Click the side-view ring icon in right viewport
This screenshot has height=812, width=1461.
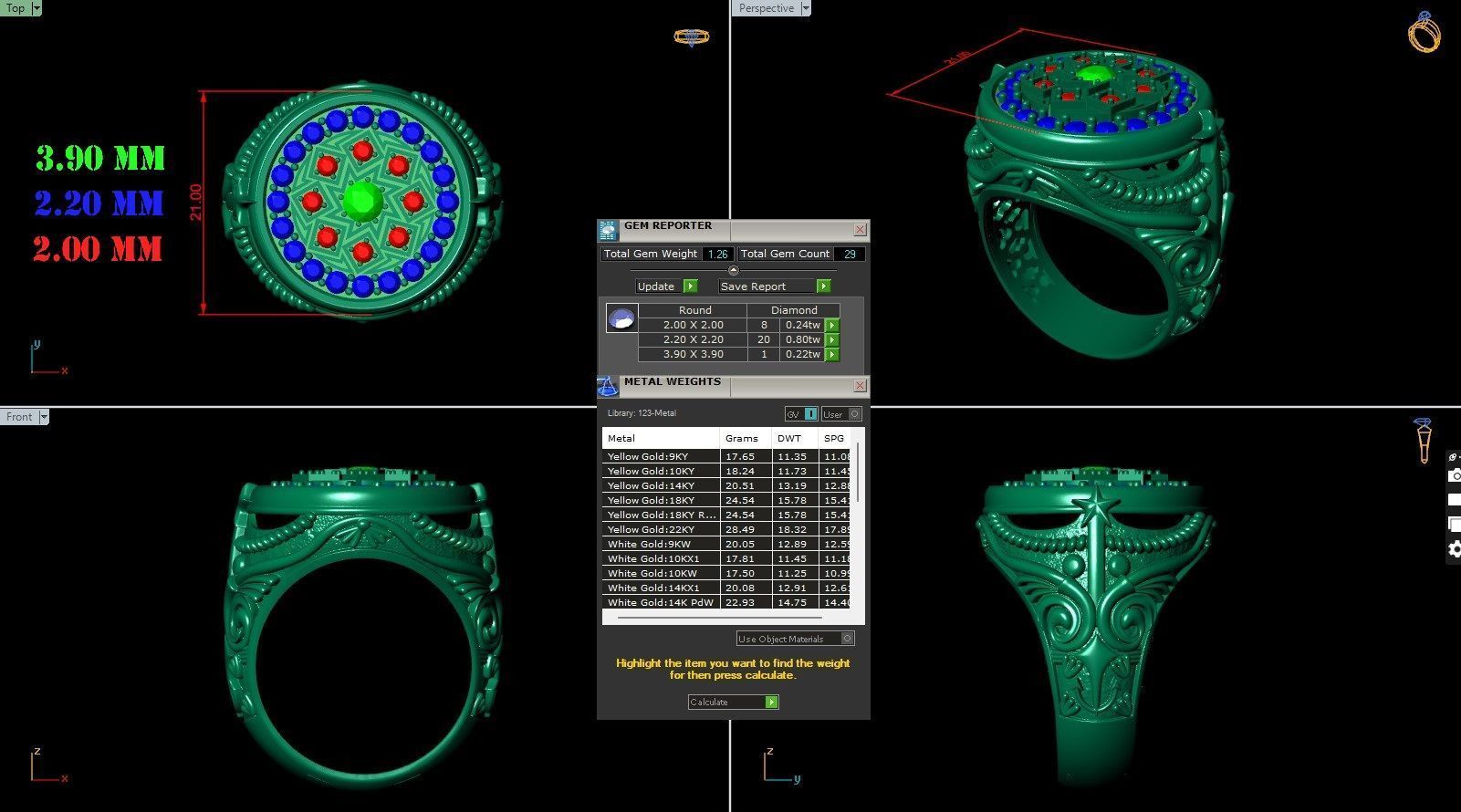1424,440
